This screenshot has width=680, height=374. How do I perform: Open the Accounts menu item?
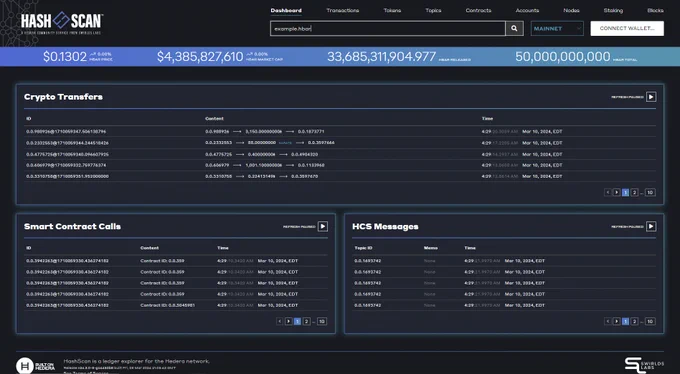coord(527,10)
